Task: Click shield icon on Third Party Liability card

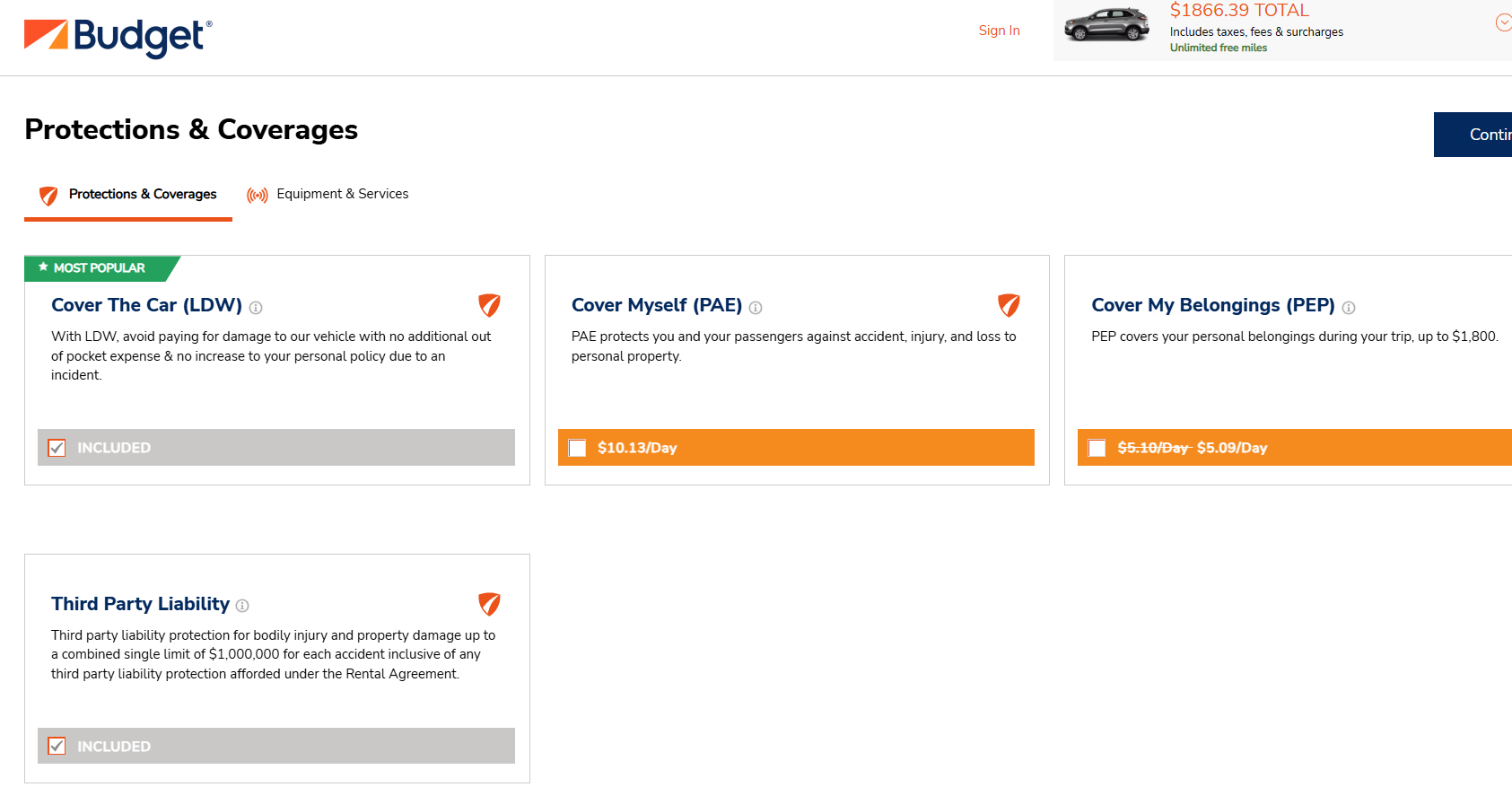Action: [489, 604]
